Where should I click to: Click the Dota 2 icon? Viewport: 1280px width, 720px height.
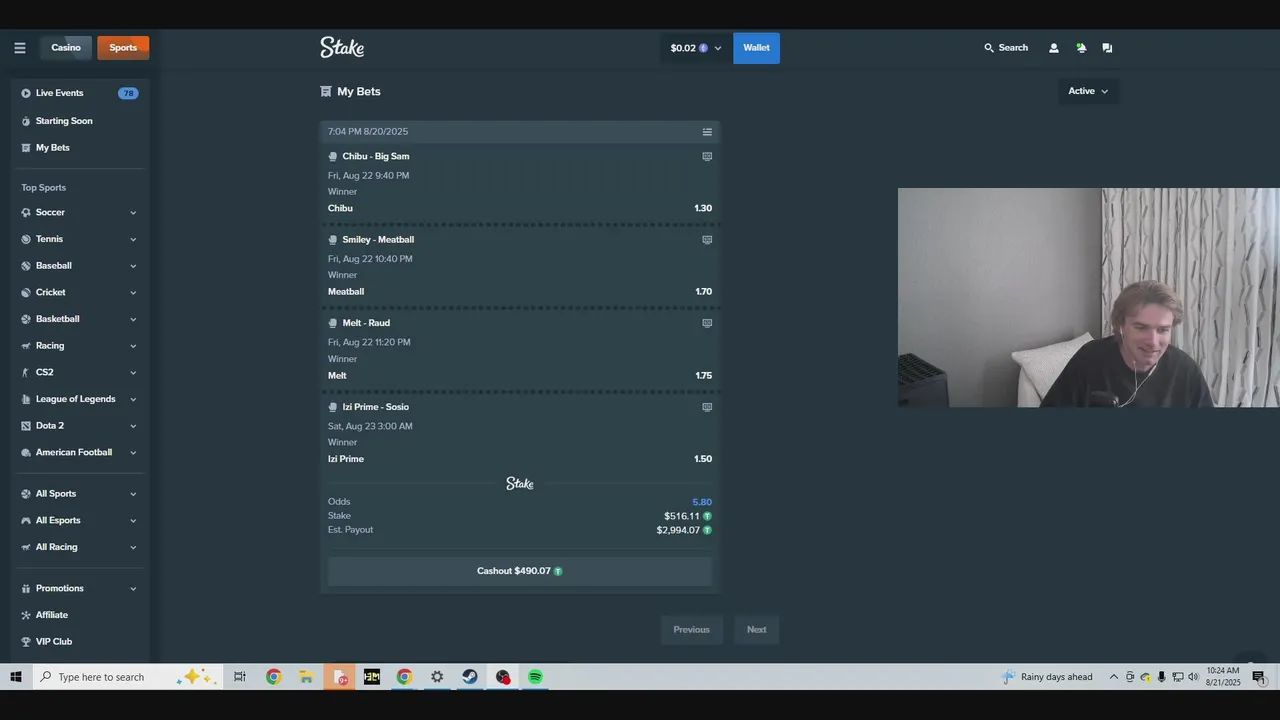[x=26, y=426]
